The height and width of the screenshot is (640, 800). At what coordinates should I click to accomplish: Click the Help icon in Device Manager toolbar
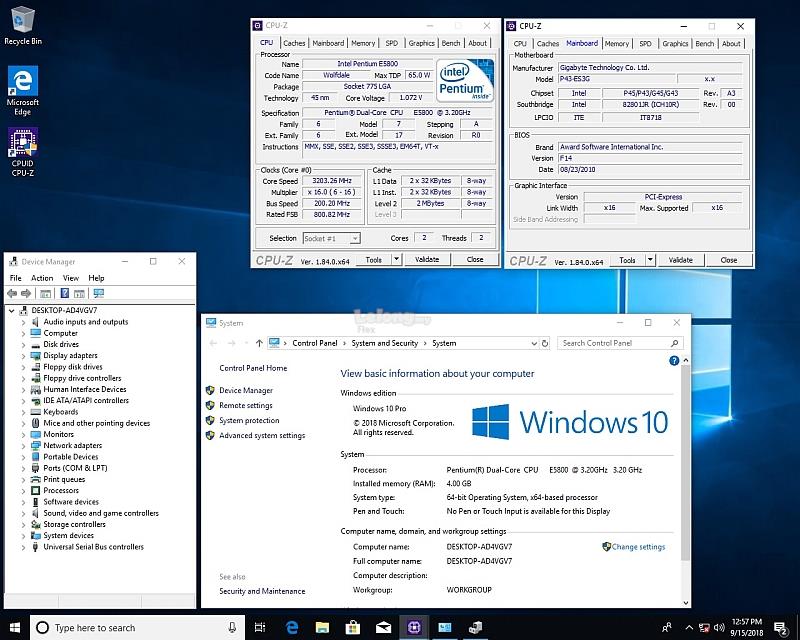[x=65, y=293]
